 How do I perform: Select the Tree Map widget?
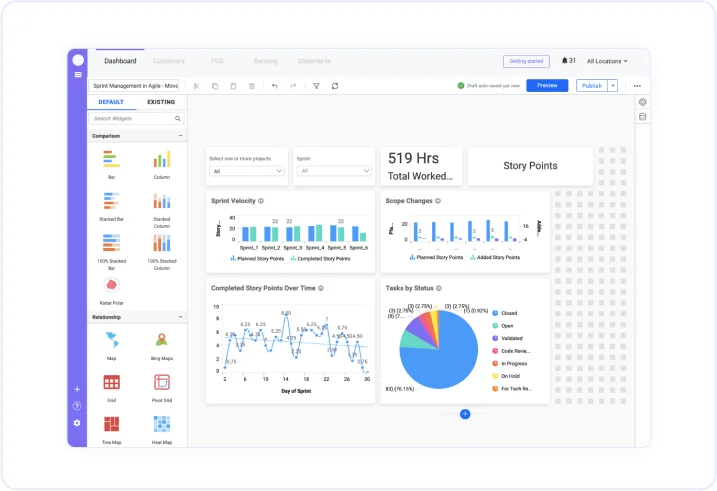click(112, 430)
